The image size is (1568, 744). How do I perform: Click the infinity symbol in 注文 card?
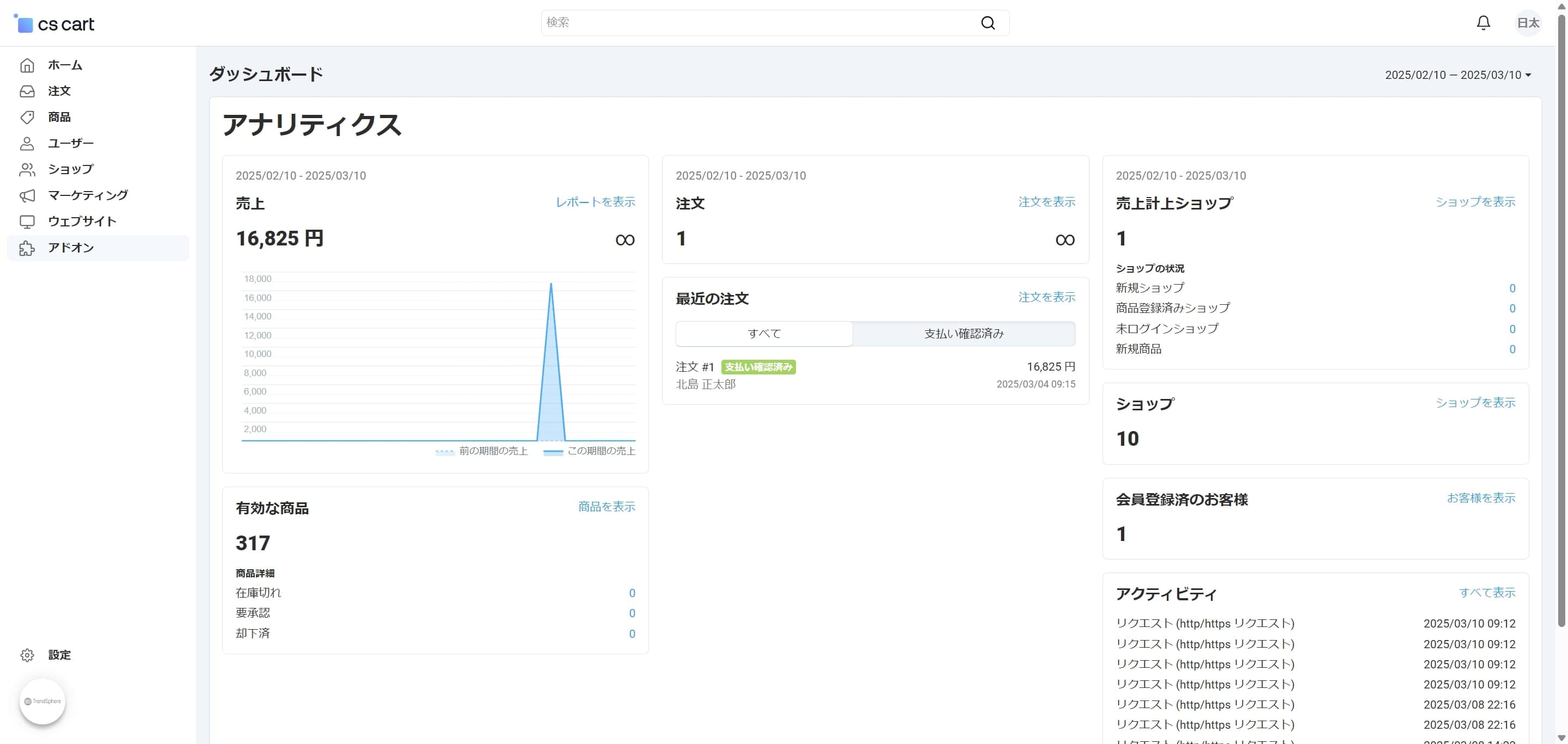1065,239
